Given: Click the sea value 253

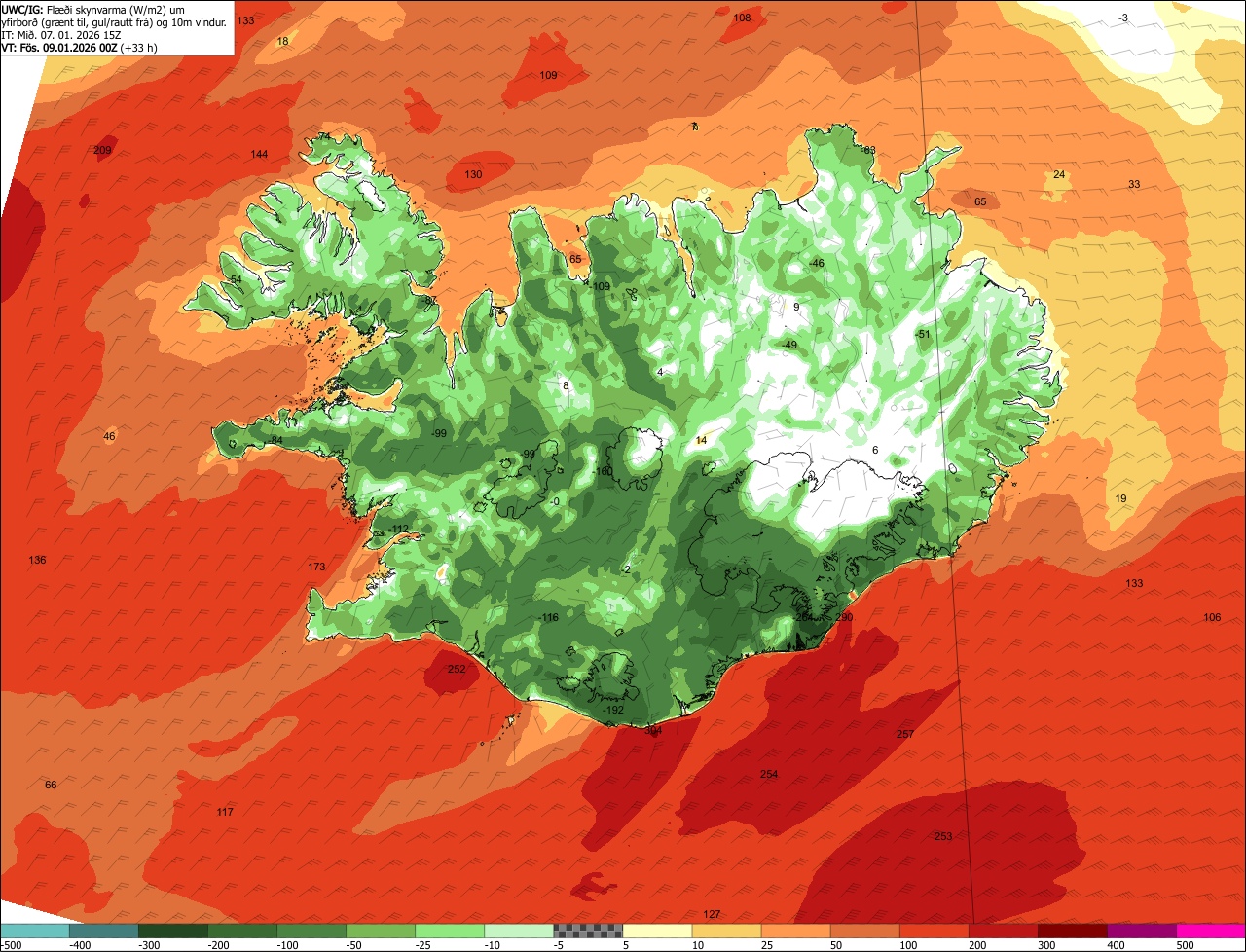Looking at the screenshot, I should coord(943,836).
